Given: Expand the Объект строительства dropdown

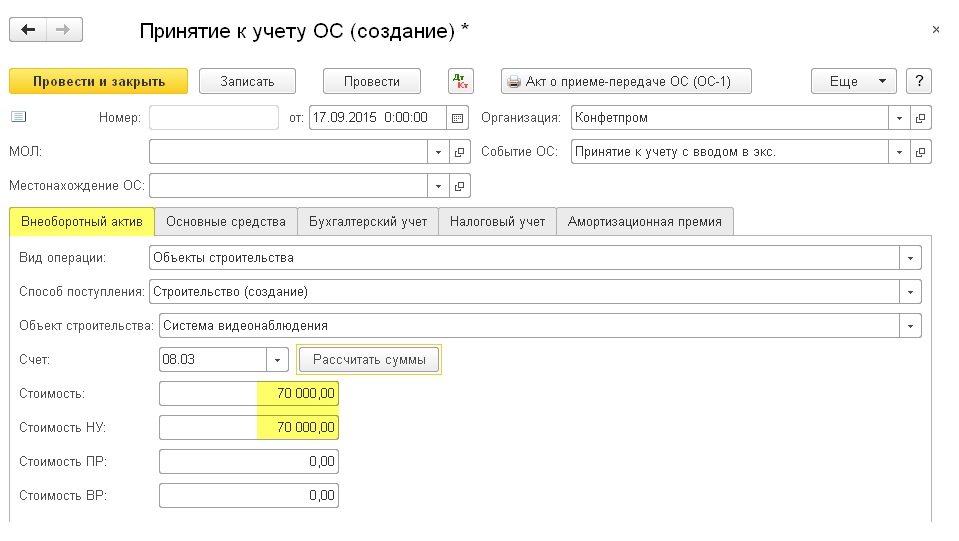Looking at the screenshot, I should [910, 326].
